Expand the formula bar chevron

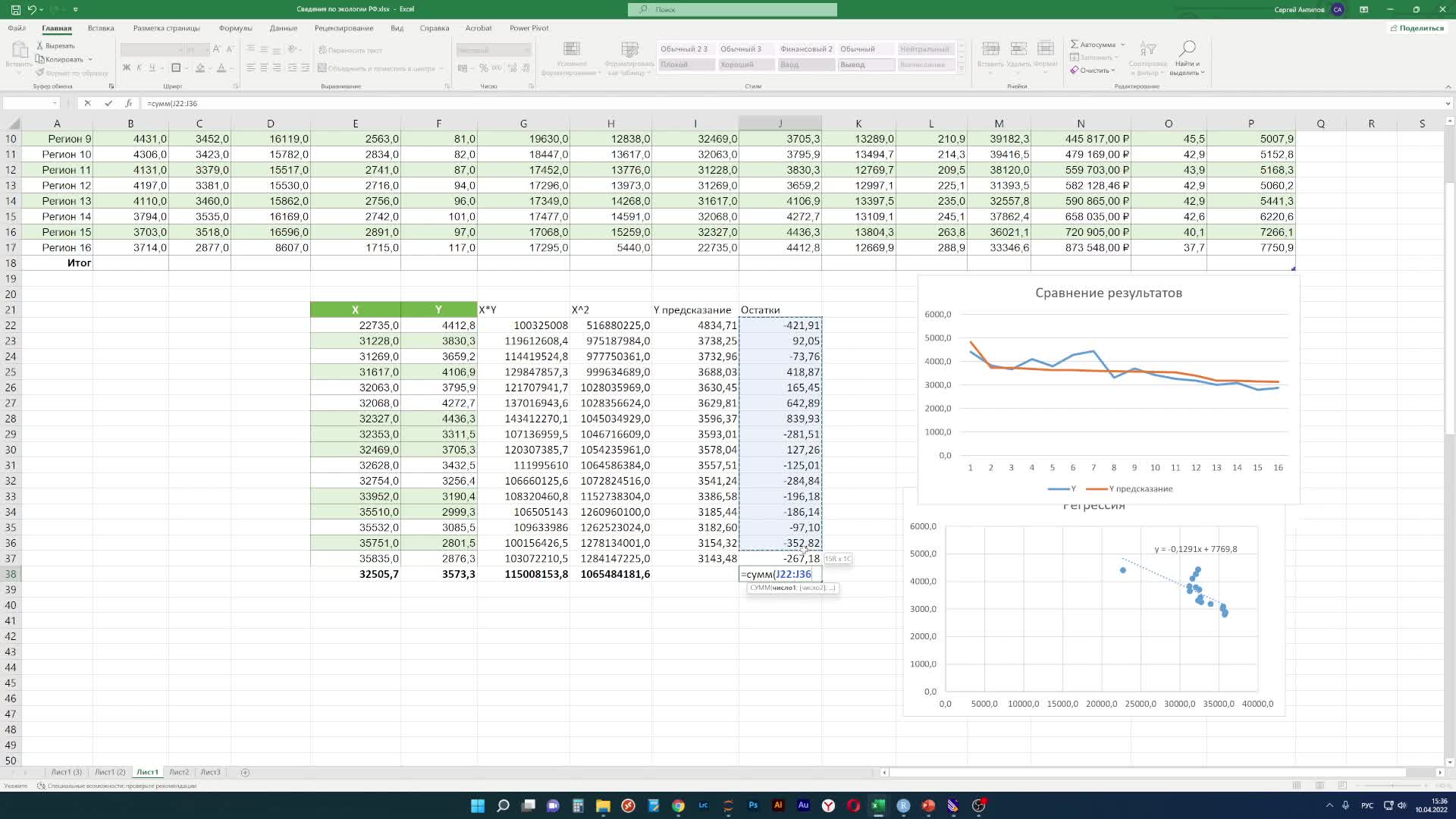tap(1448, 103)
